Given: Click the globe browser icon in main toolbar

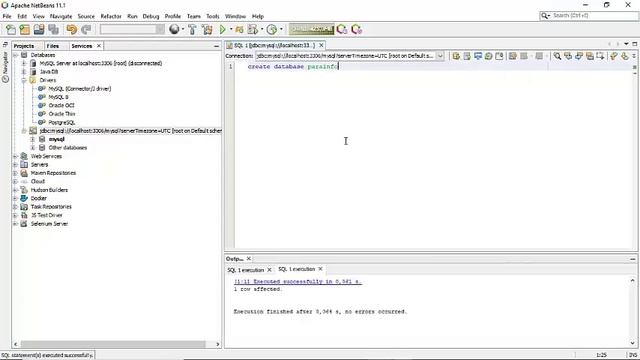Looking at the screenshot, I should pyautogui.click(x=174, y=29).
